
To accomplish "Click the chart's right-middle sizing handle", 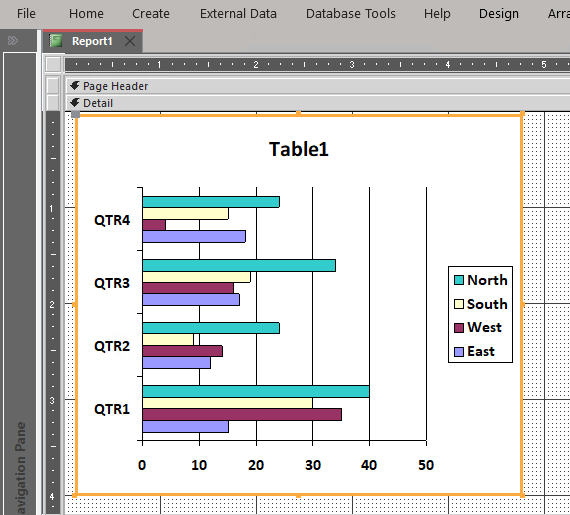I will 523,305.
